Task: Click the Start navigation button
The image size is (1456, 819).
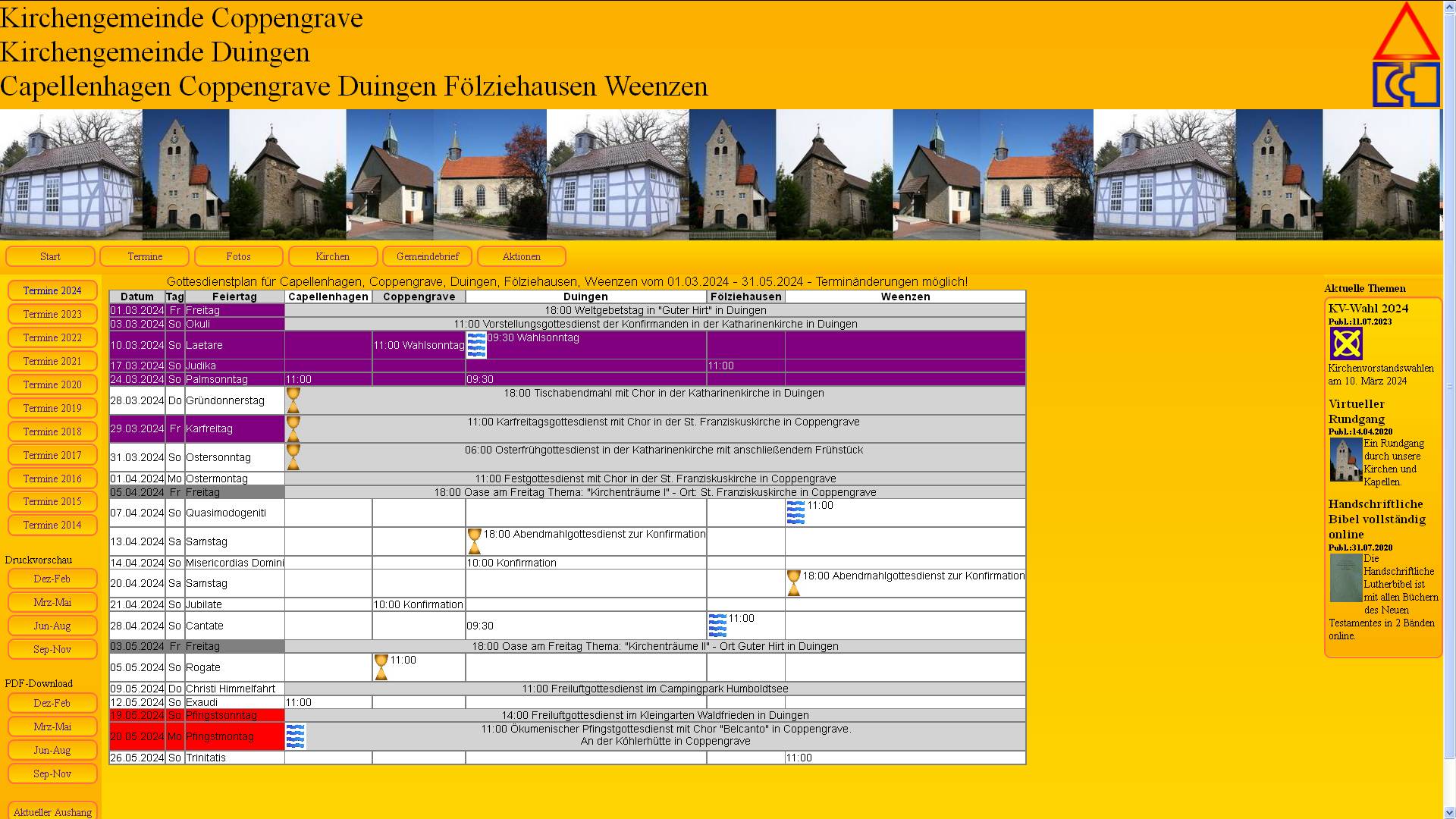Action: click(x=50, y=256)
